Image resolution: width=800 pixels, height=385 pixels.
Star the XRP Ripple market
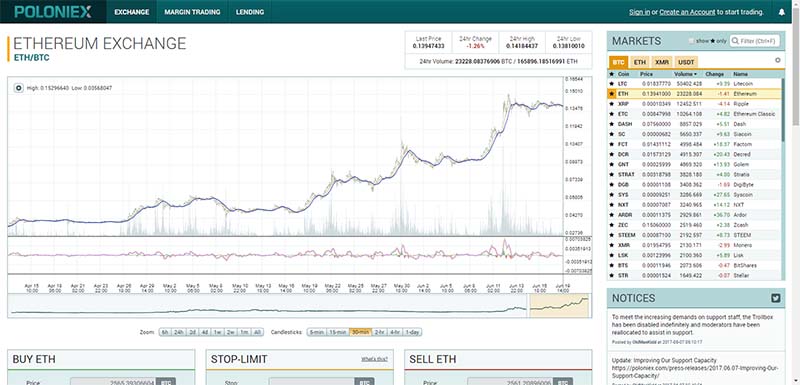(x=611, y=104)
